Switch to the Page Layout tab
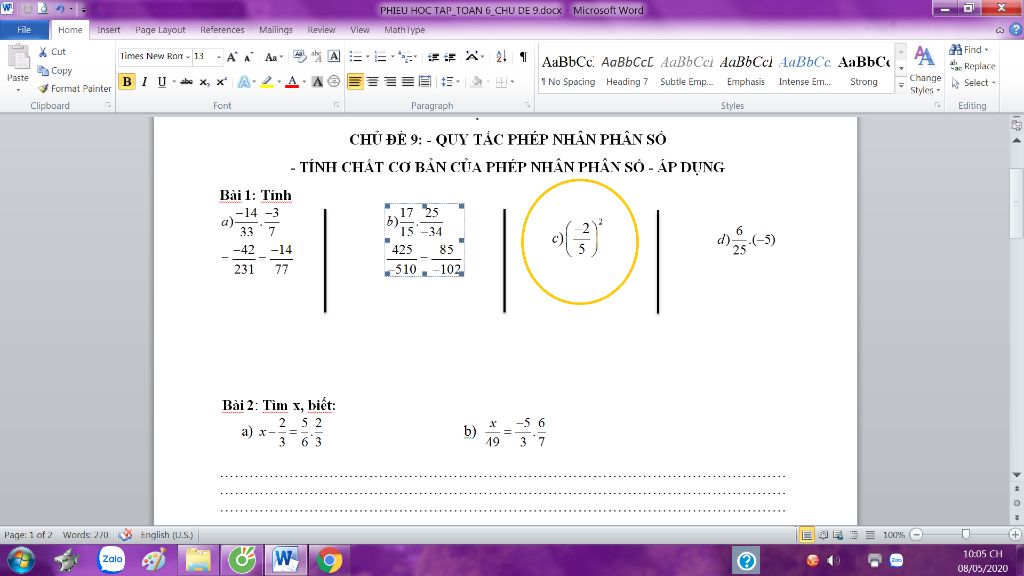Screen dimensions: 1024x576 click(160, 30)
